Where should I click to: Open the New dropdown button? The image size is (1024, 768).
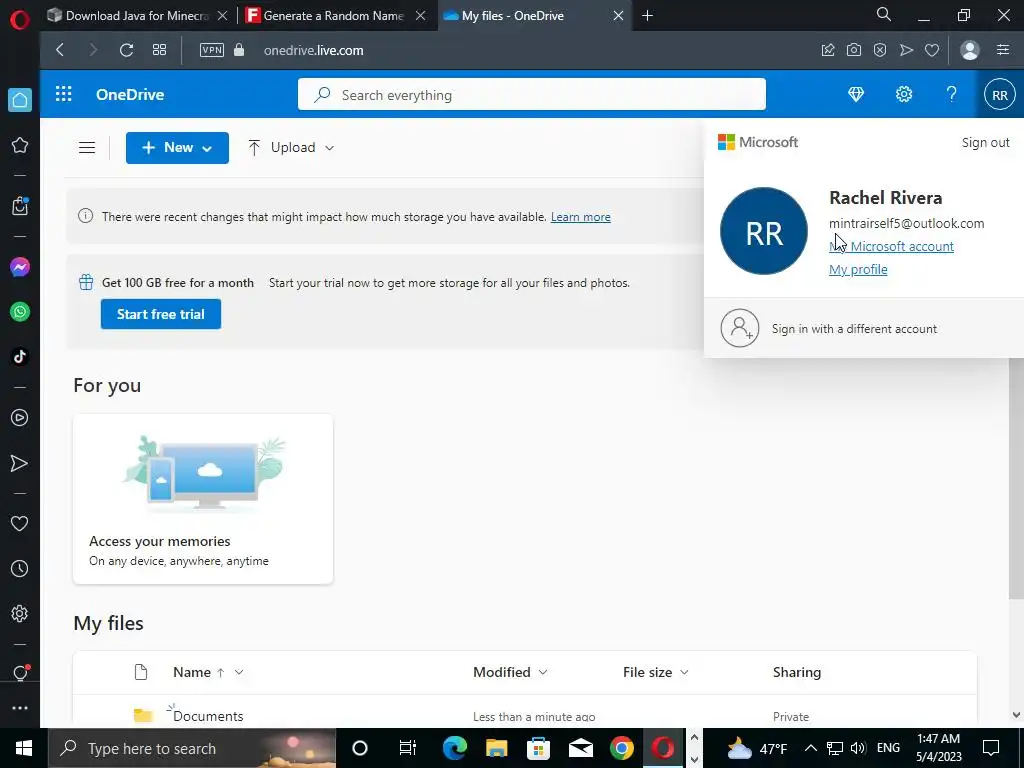[x=177, y=148]
